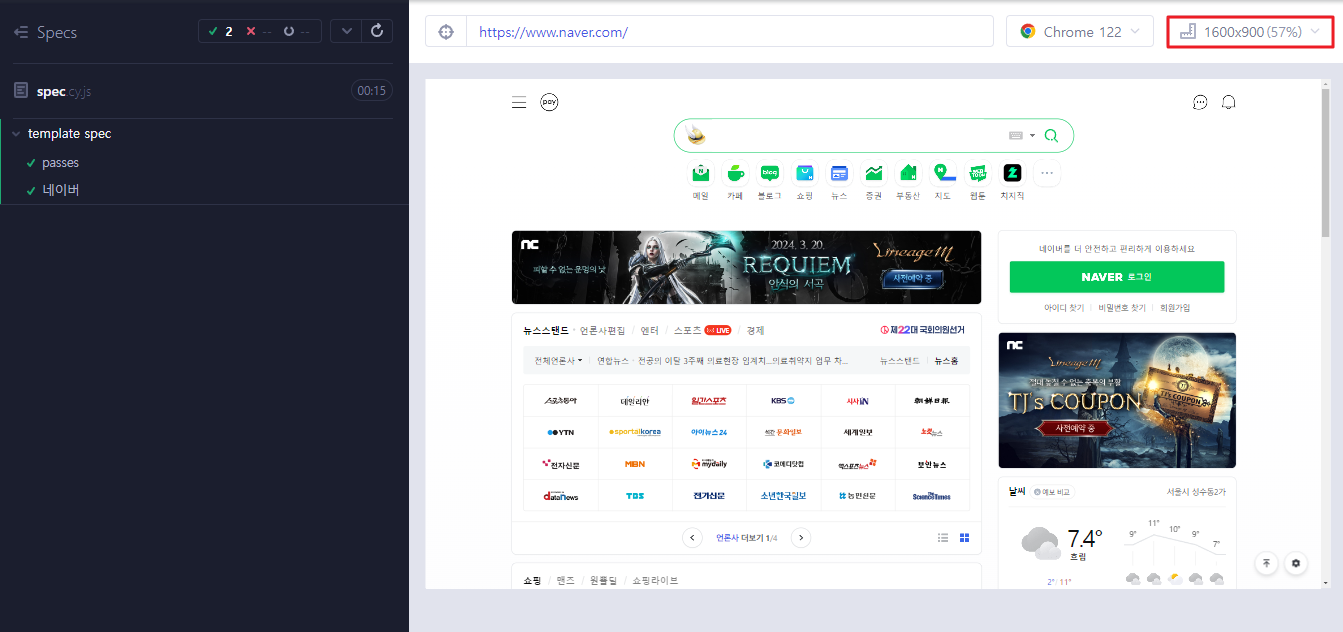Open the 쇼핑 shortcut icon under search
This screenshot has width=1343, height=632.
[805, 173]
